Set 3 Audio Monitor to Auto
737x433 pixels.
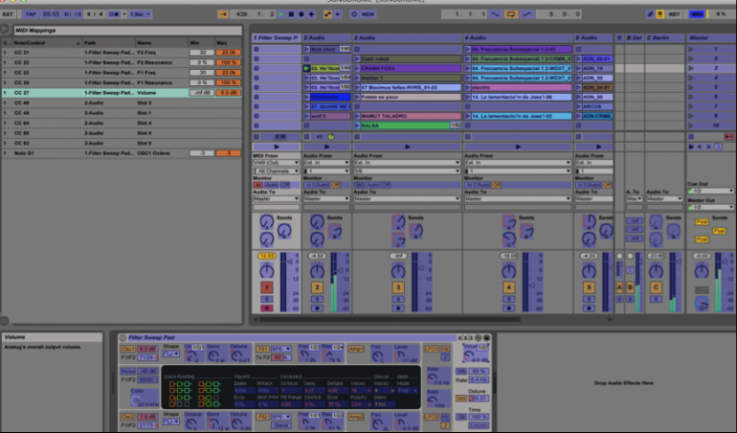click(373, 185)
